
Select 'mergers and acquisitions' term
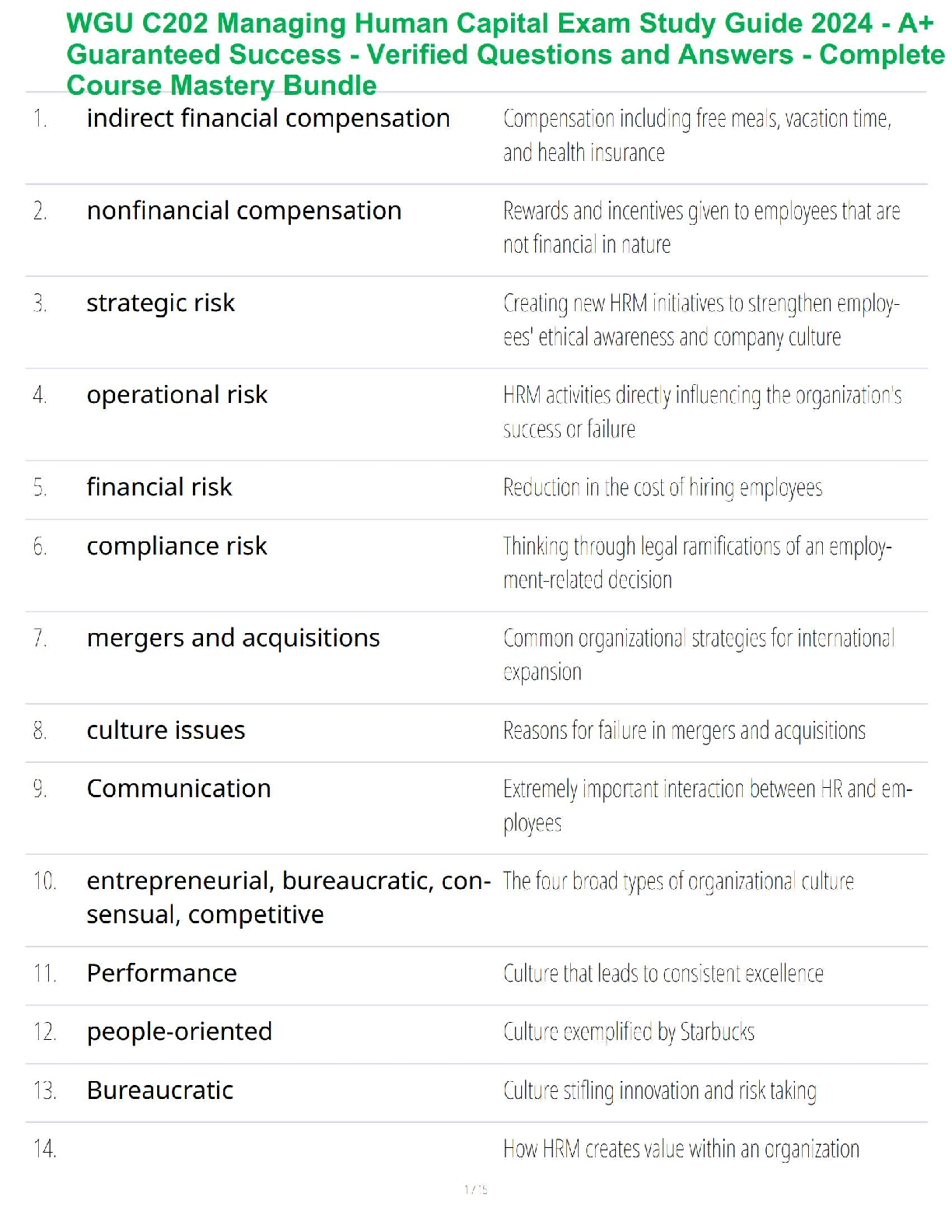coord(233,638)
